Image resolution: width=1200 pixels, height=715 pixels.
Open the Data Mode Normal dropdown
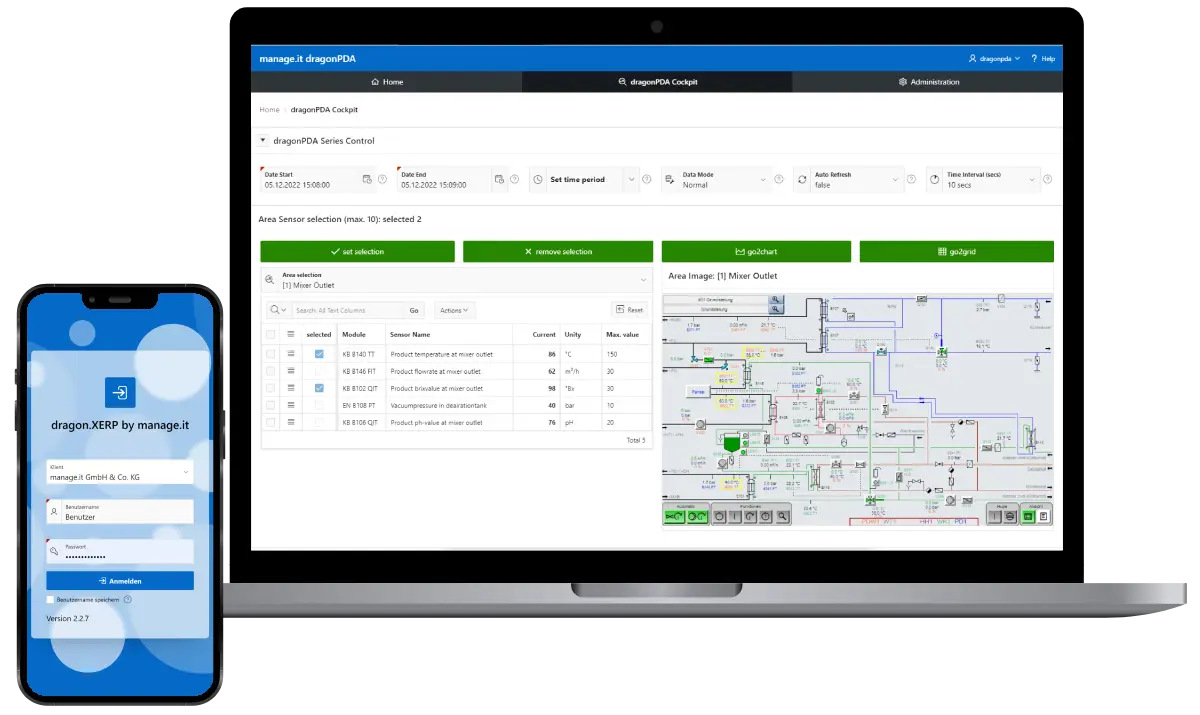coord(764,180)
